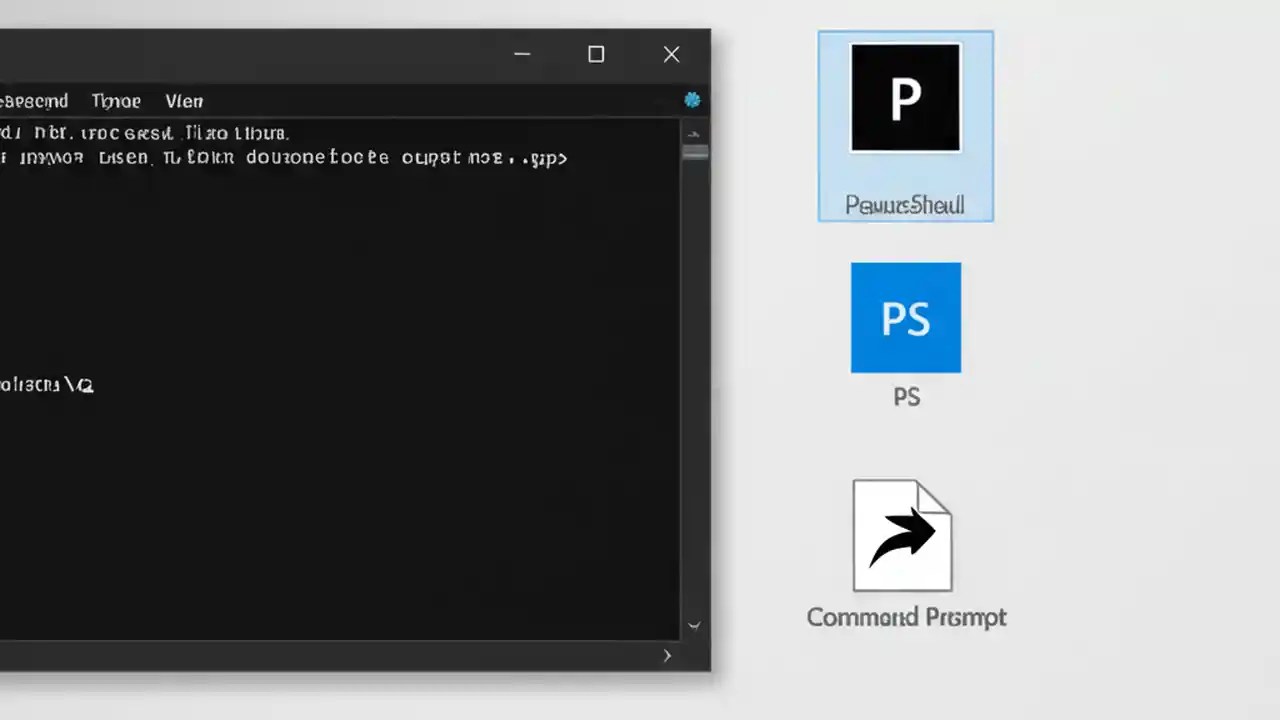Open the Command menu in the menu bar
Viewport: 1280px width, 720px height.
33,100
